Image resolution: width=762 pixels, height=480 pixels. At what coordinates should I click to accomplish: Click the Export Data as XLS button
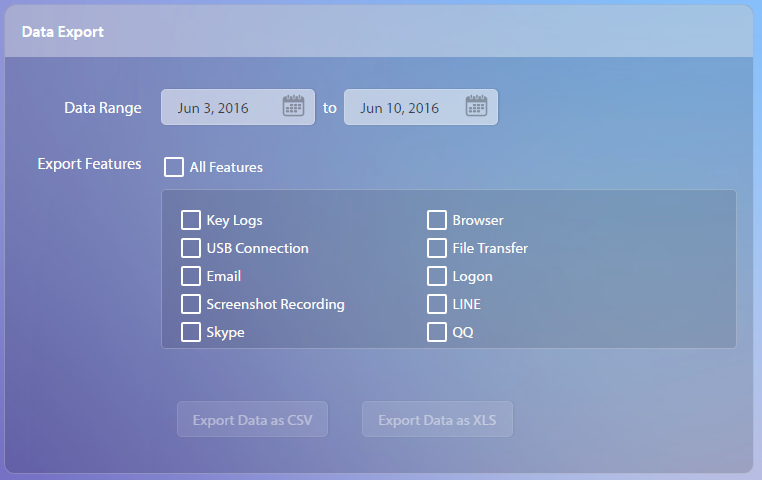(x=437, y=419)
